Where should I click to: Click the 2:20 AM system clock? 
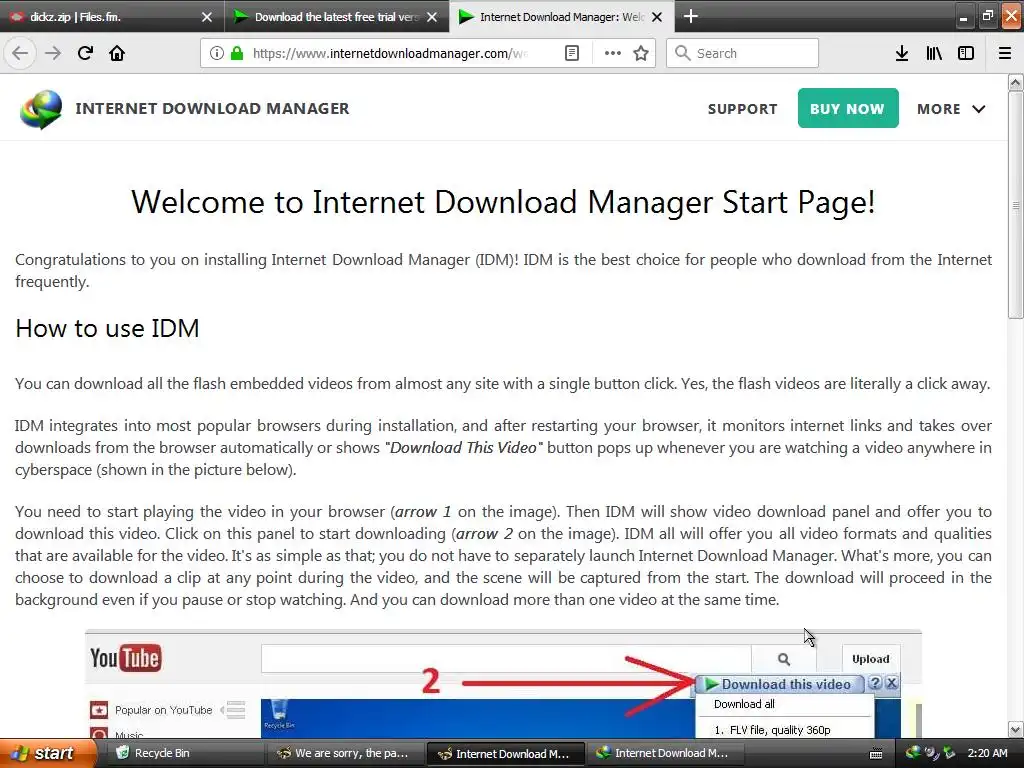[987, 753]
